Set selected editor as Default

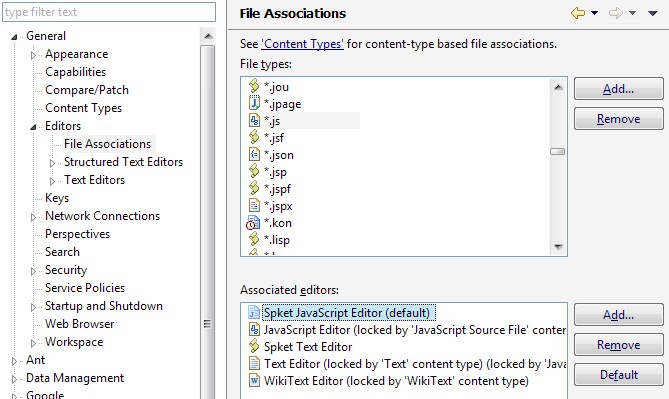pos(619,375)
